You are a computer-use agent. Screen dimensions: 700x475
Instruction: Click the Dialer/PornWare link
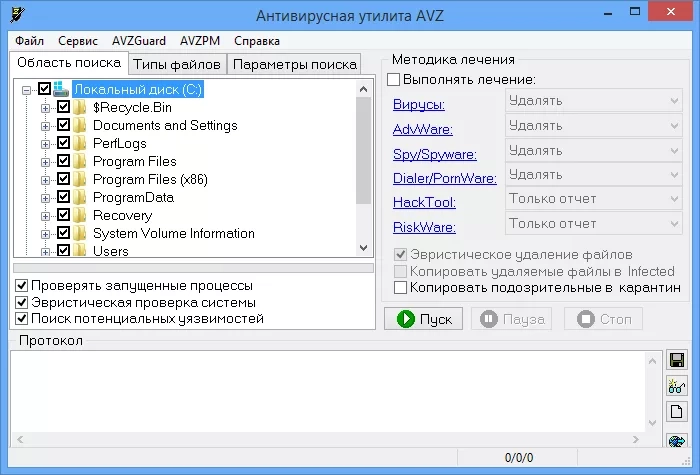point(445,178)
